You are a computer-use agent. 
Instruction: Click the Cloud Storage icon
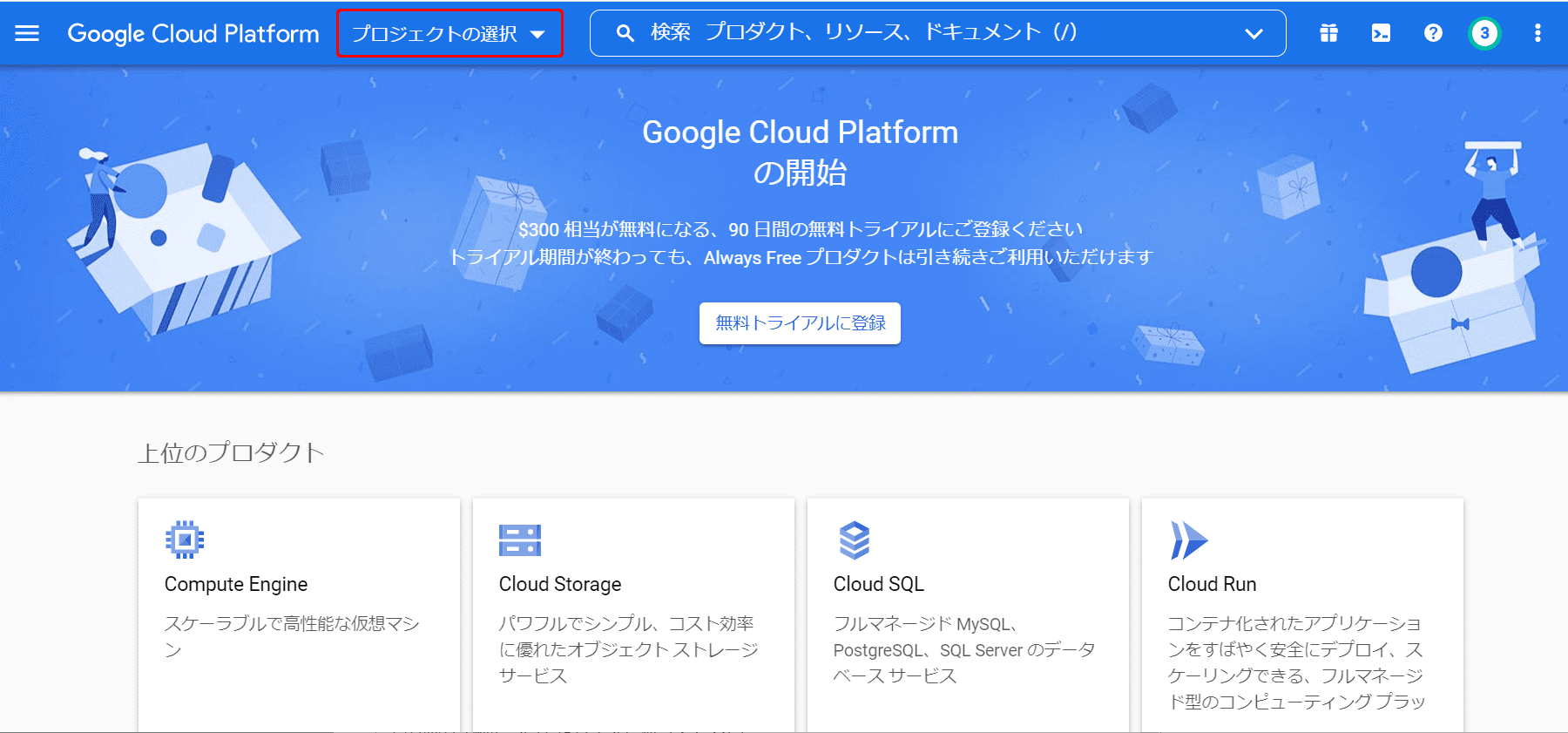point(520,540)
